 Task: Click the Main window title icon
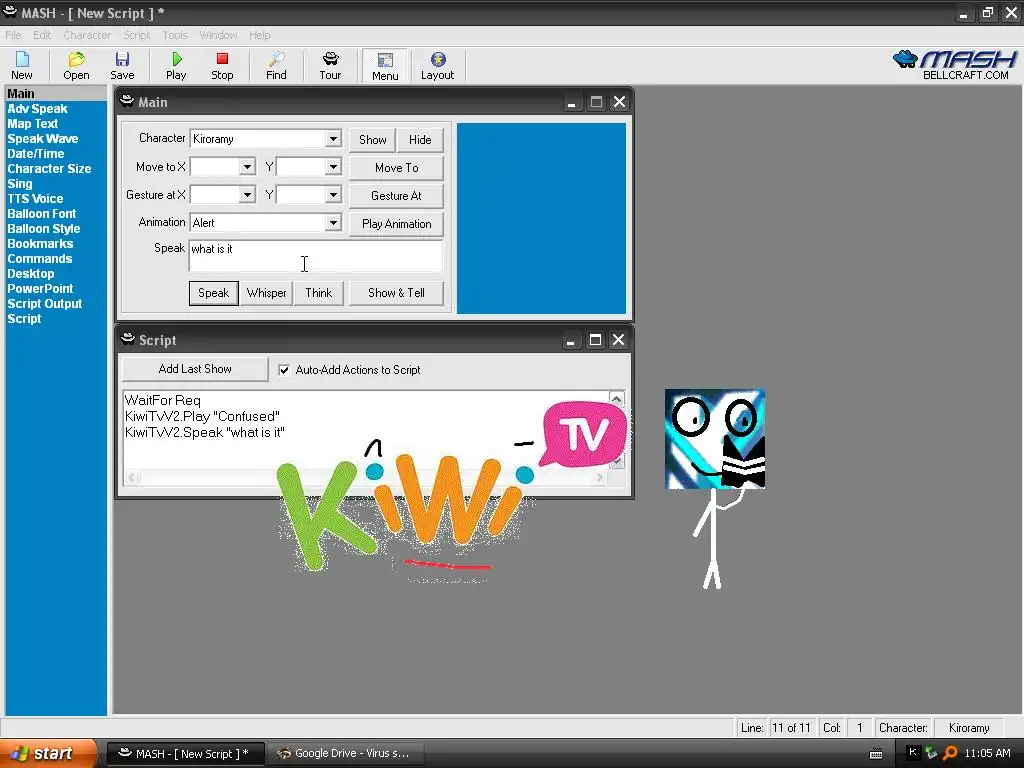point(127,101)
